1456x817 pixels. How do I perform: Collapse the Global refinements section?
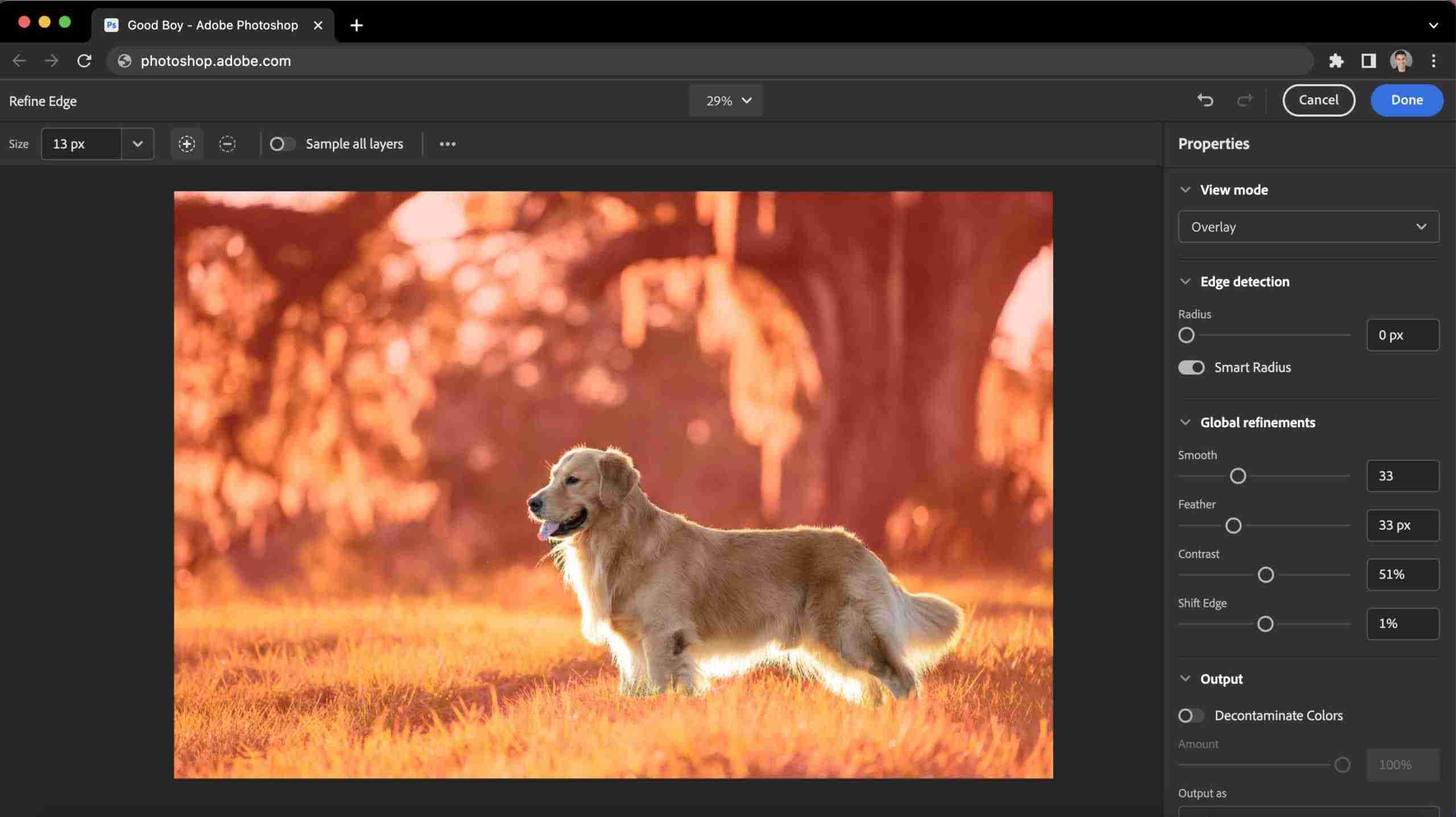pyautogui.click(x=1185, y=422)
